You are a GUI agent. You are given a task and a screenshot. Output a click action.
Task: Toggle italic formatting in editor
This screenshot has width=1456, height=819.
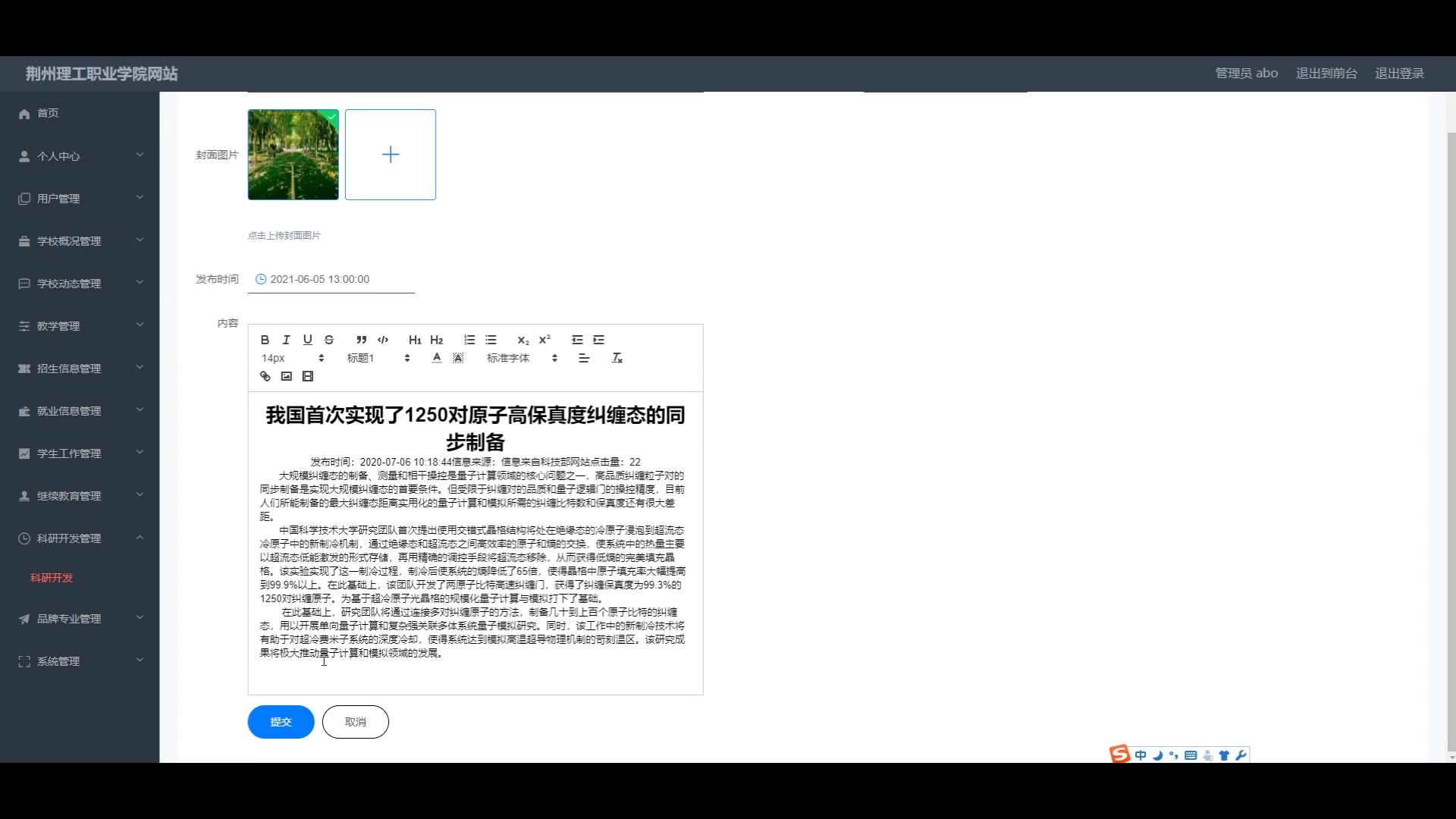coord(286,340)
